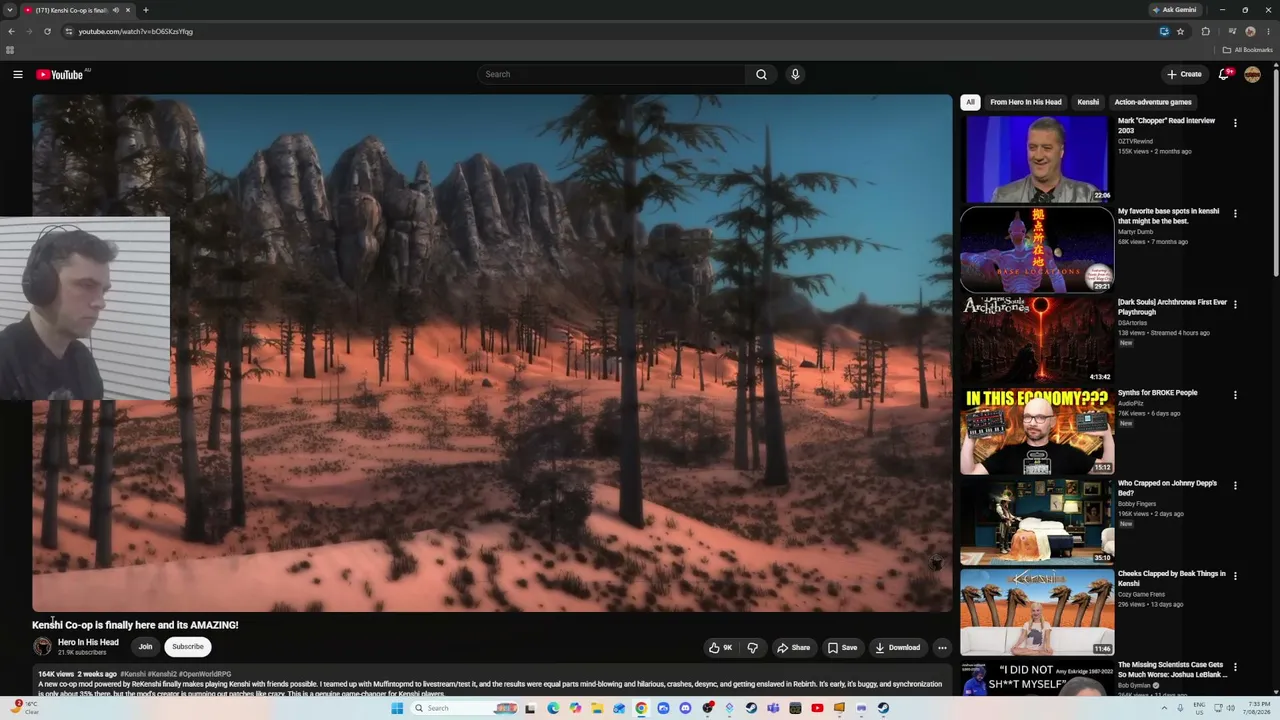Image resolution: width=1280 pixels, height=720 pixels.
Task: Open Chrome media controls icon
Action: pyautogui.click(x=1232, y=31)
